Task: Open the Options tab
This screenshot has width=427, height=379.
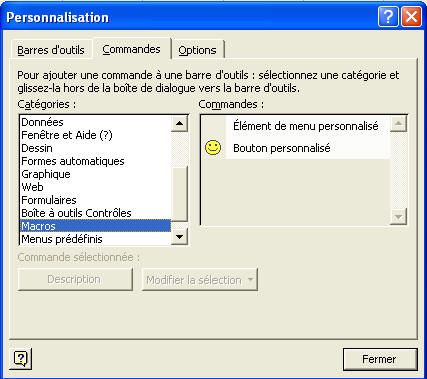Action: tap(197, 50)
